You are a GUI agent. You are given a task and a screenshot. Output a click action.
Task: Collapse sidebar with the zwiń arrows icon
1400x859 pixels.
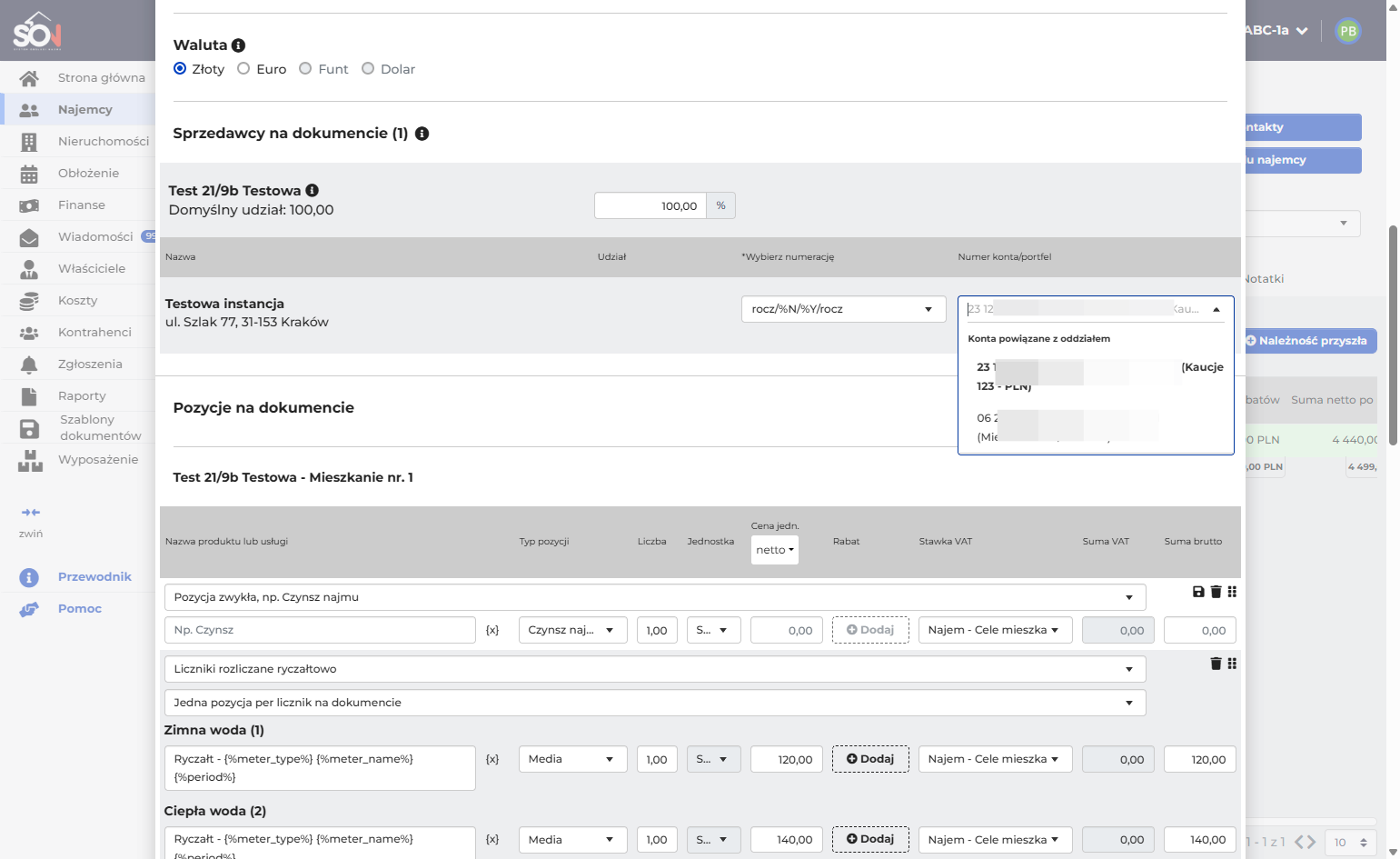(x=31, y=513)
